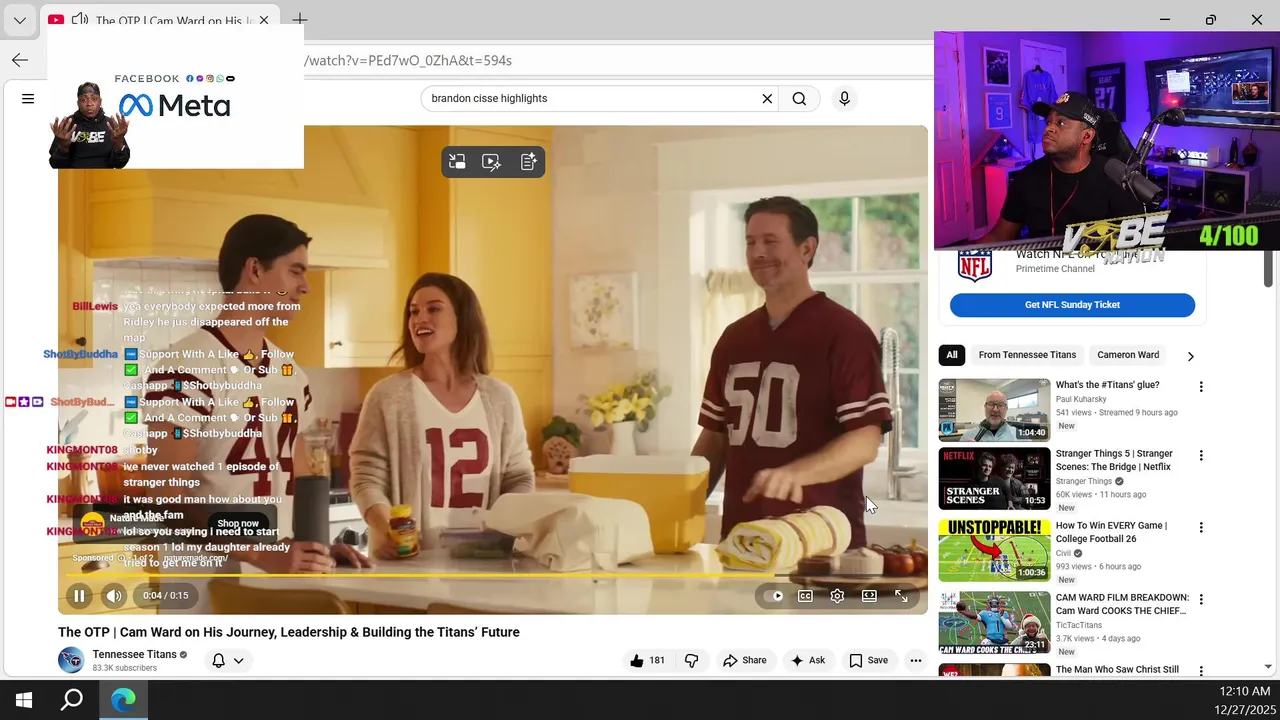Toggle closed captions CC button

[x=805, y=596]
